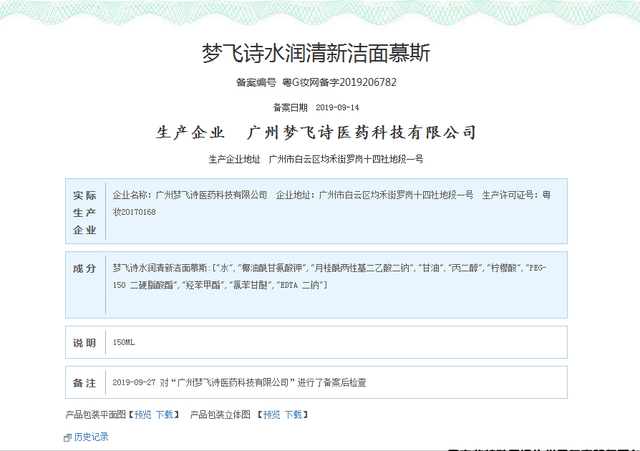
Task: Click the filing number 粤G妆网备字2019206782
Action: [x=339, y=82]
